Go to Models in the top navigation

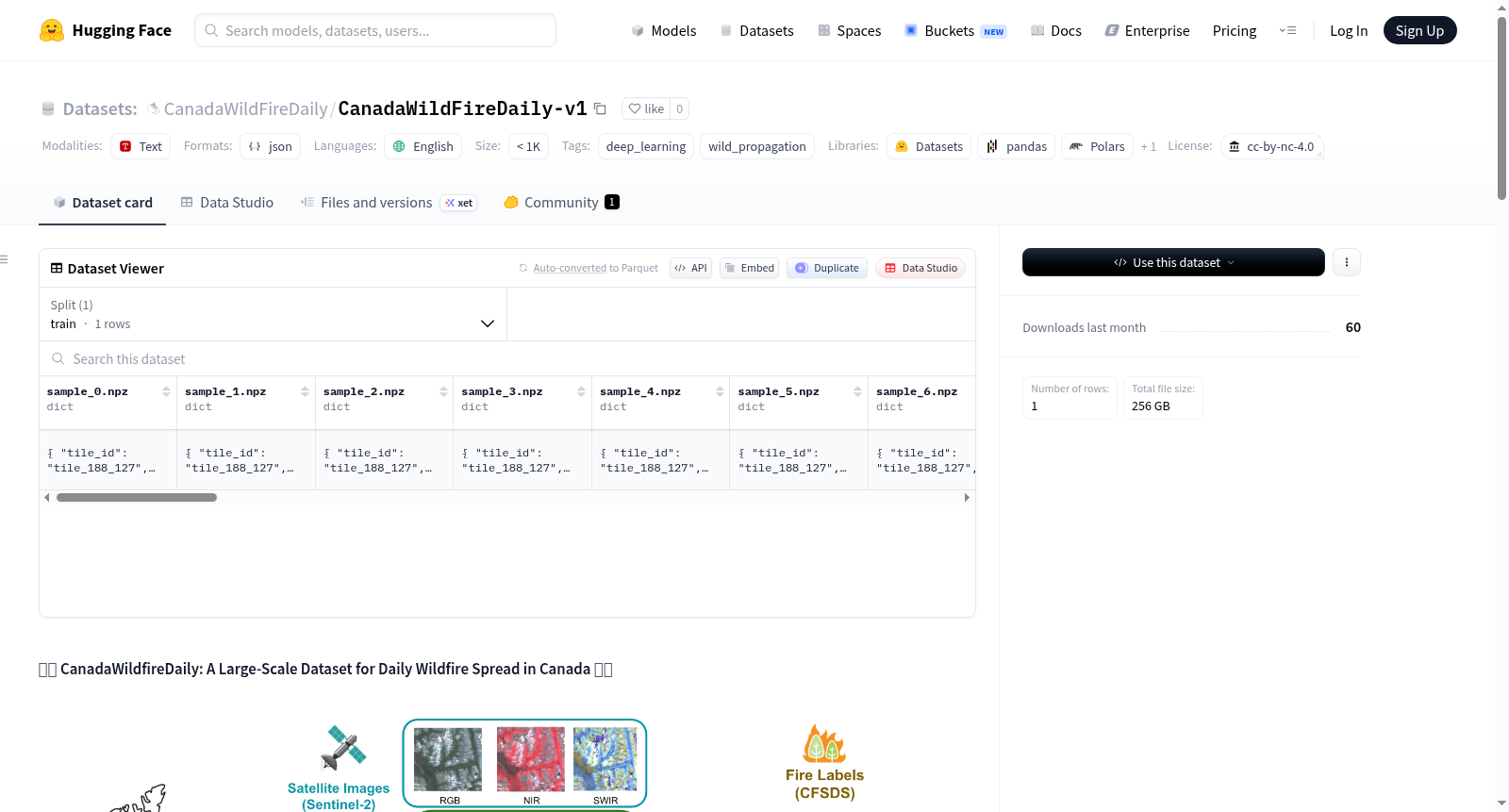point(664,30)
